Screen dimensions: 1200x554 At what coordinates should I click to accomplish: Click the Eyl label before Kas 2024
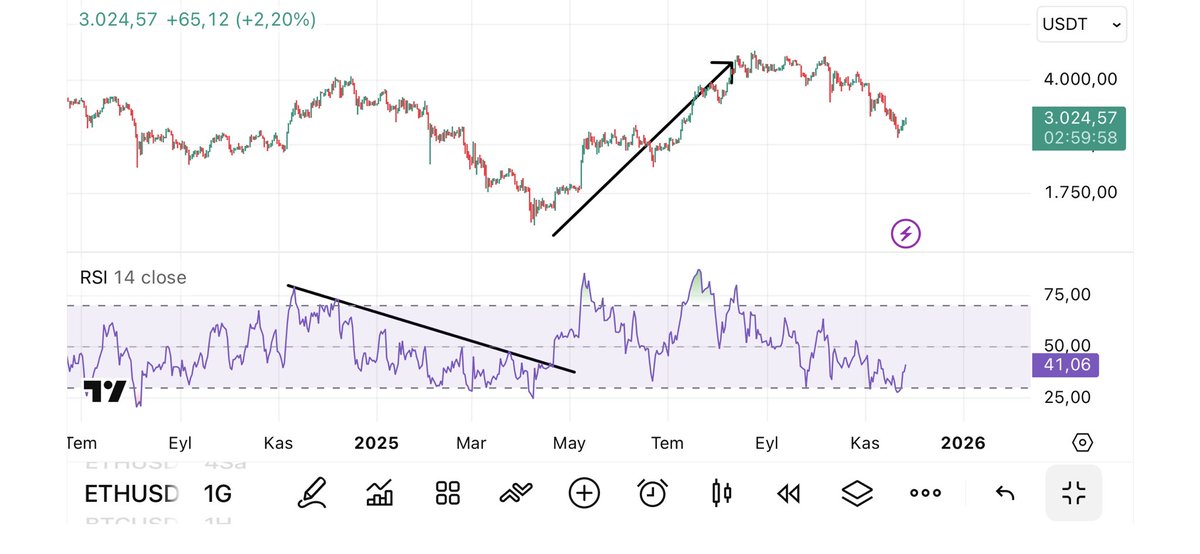coord(180,443)
